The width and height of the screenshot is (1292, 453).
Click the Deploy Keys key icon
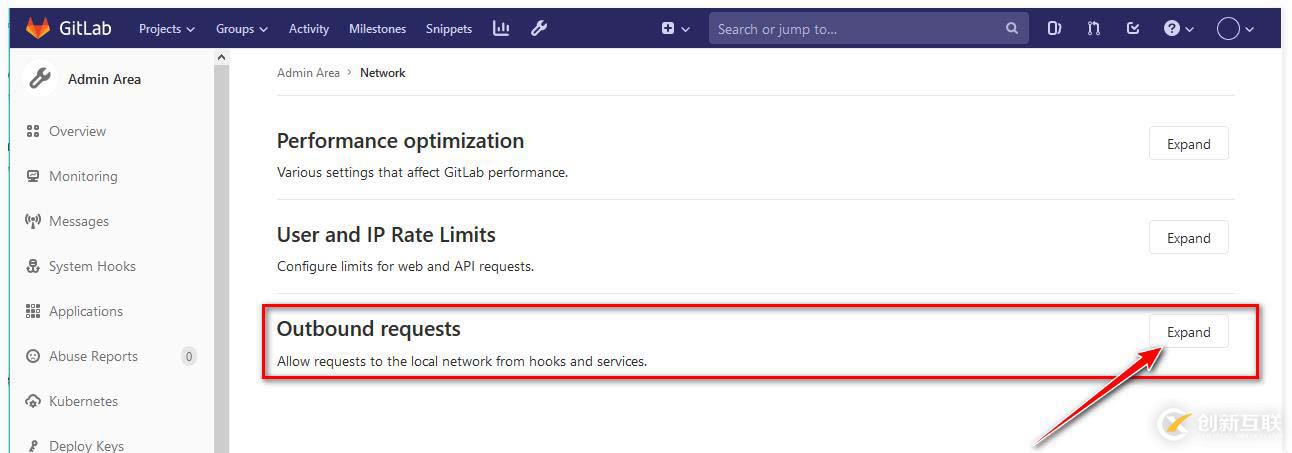(x=32, y=446)
